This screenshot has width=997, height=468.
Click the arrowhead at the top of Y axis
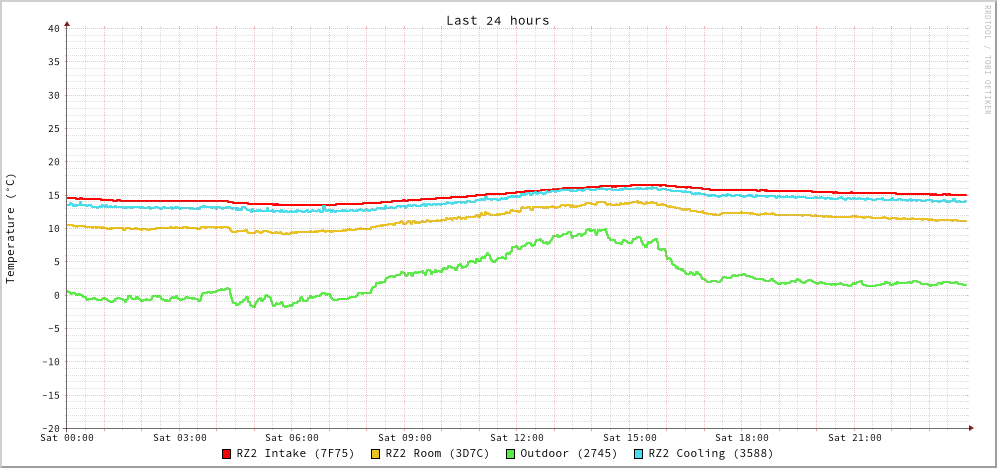point(67,23)
